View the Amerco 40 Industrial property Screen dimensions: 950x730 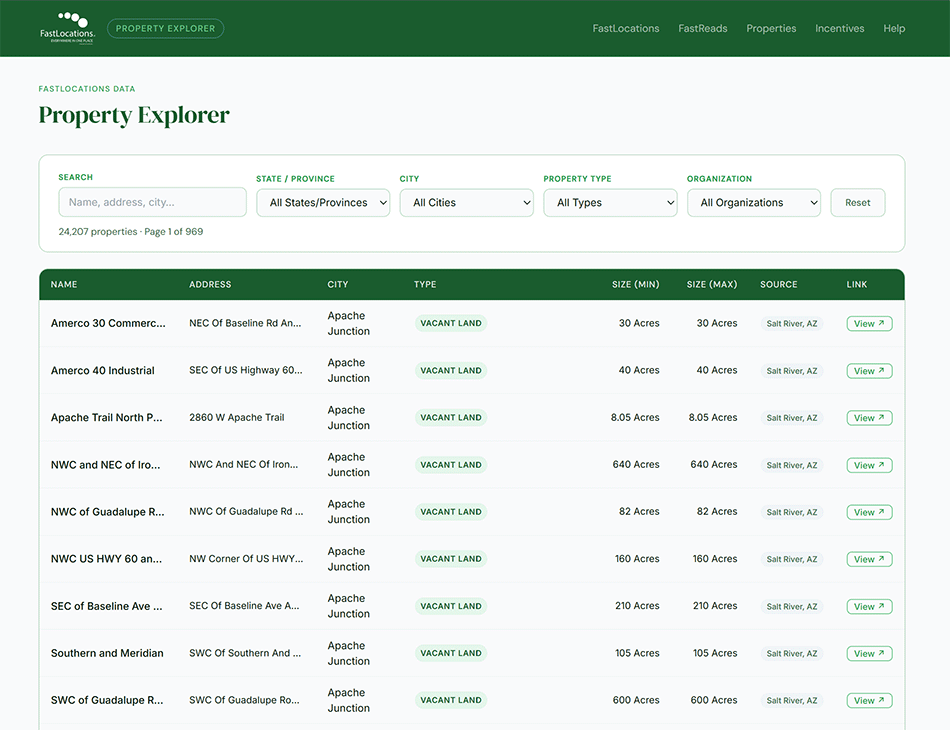869,371
